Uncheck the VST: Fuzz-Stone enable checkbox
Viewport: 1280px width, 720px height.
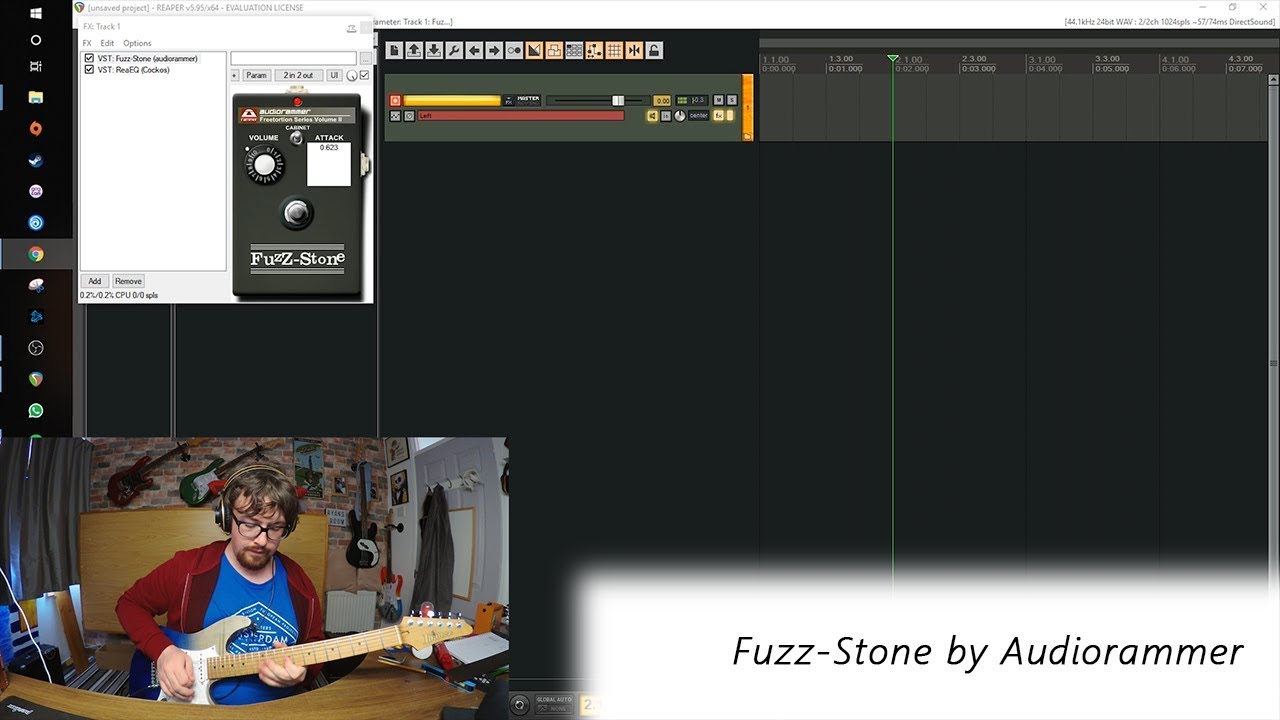[89, 59]
